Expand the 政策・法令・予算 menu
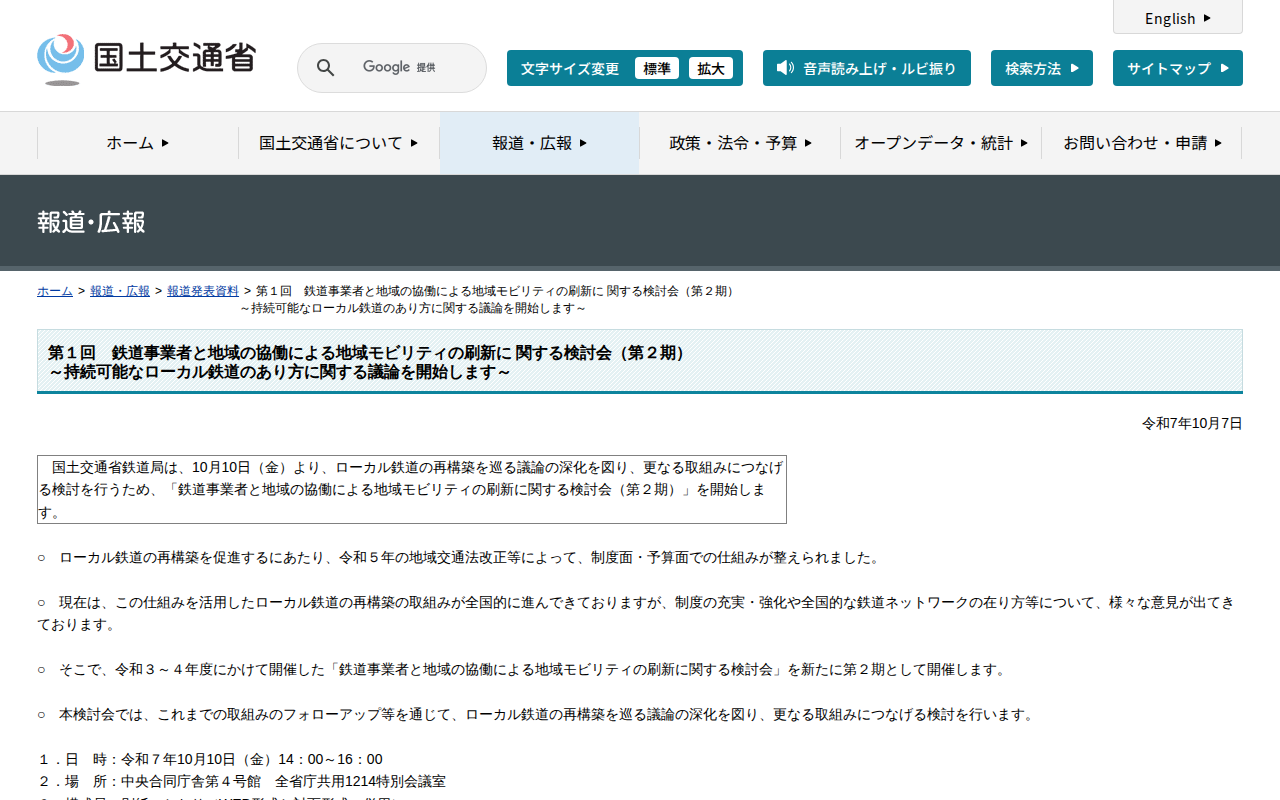1280x800 pixels. [740, 143]
